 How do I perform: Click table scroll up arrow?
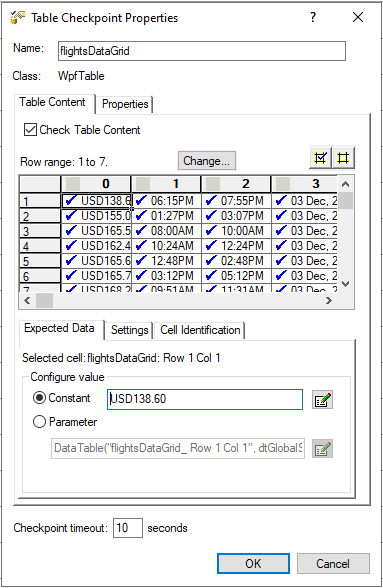346,184
